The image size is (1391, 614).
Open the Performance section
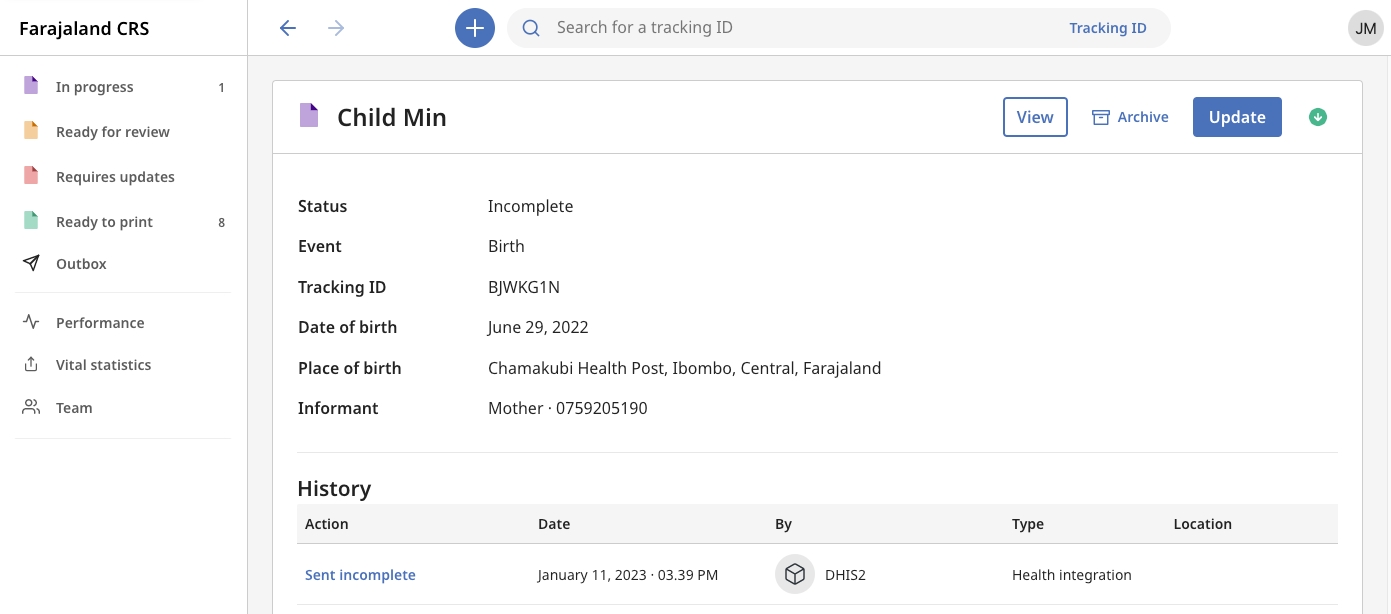tap(100, 323)
